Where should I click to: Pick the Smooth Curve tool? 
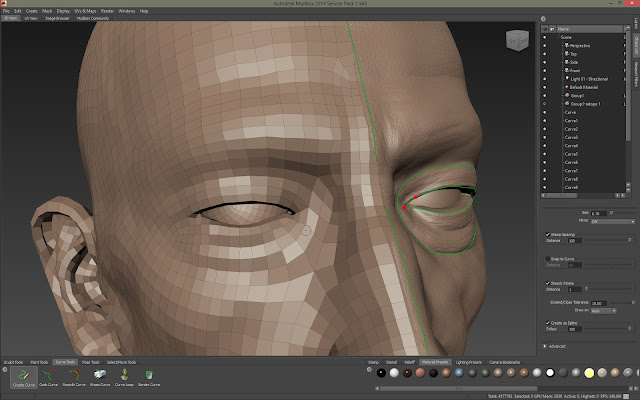pos(73,377)
